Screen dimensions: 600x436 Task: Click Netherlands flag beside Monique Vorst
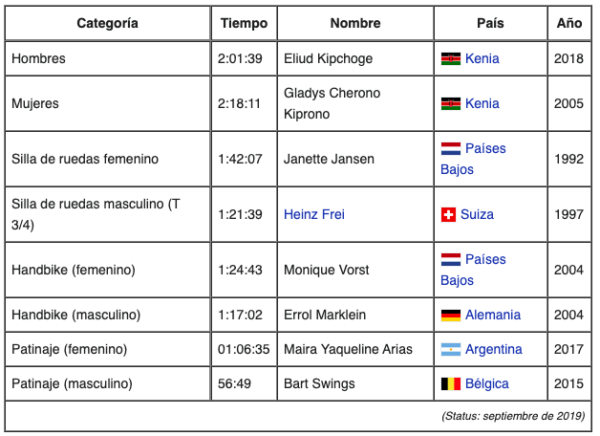[x=450, y=260]
